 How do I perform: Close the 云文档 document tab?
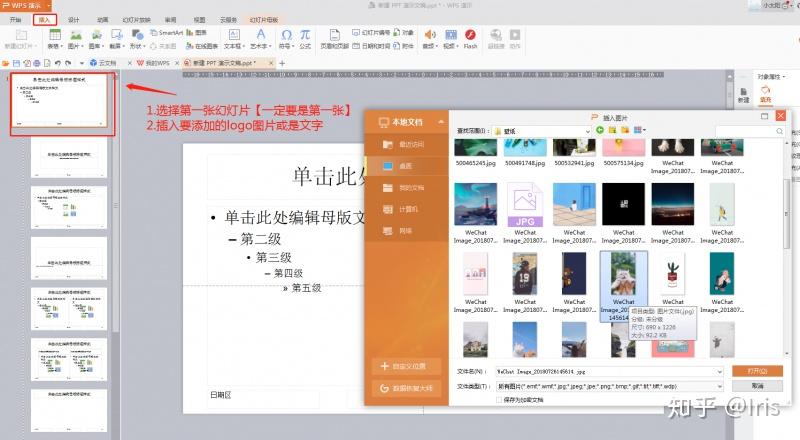tap(129, 63)
